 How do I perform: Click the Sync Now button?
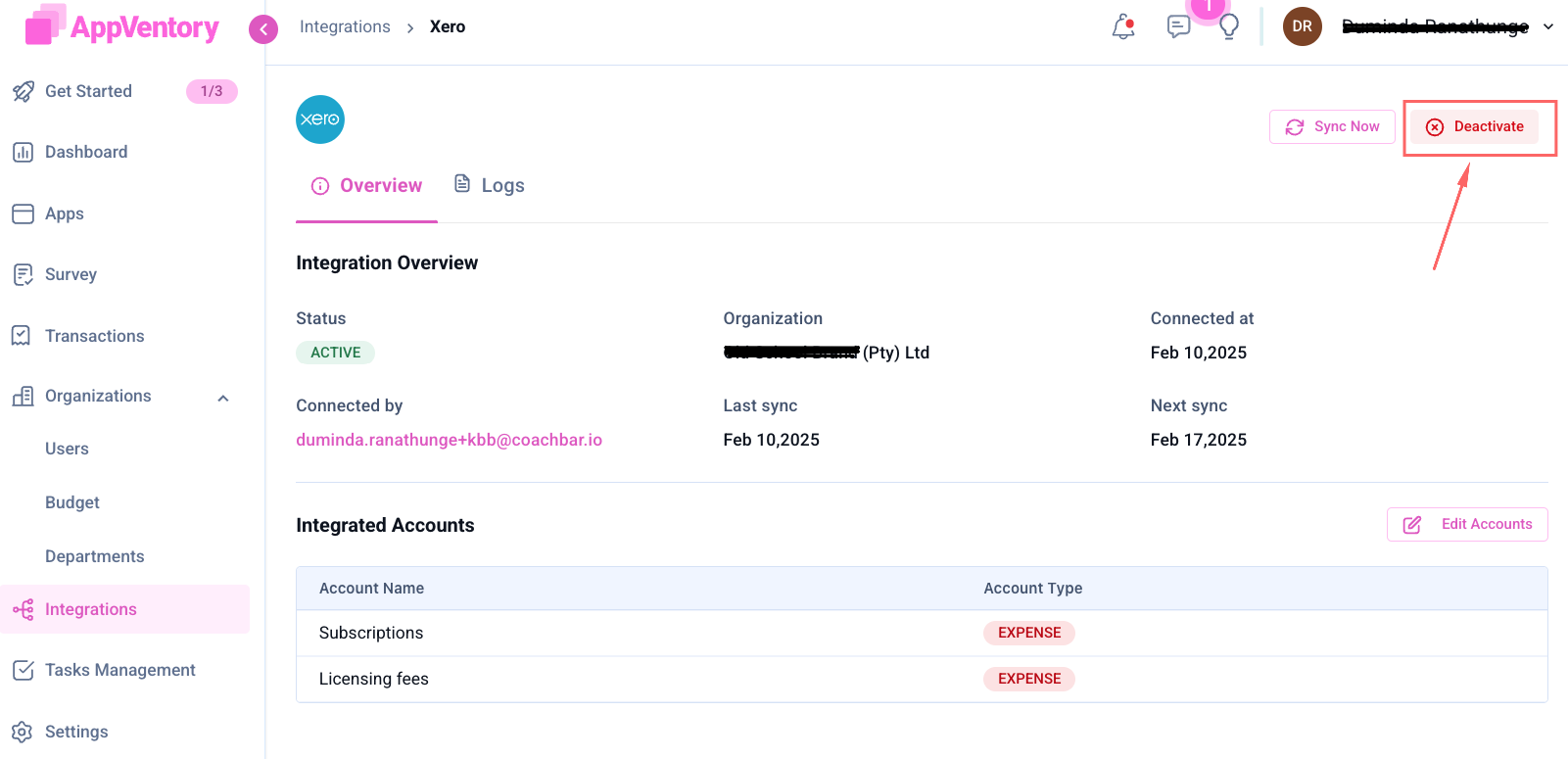[x=1332, y=126]
